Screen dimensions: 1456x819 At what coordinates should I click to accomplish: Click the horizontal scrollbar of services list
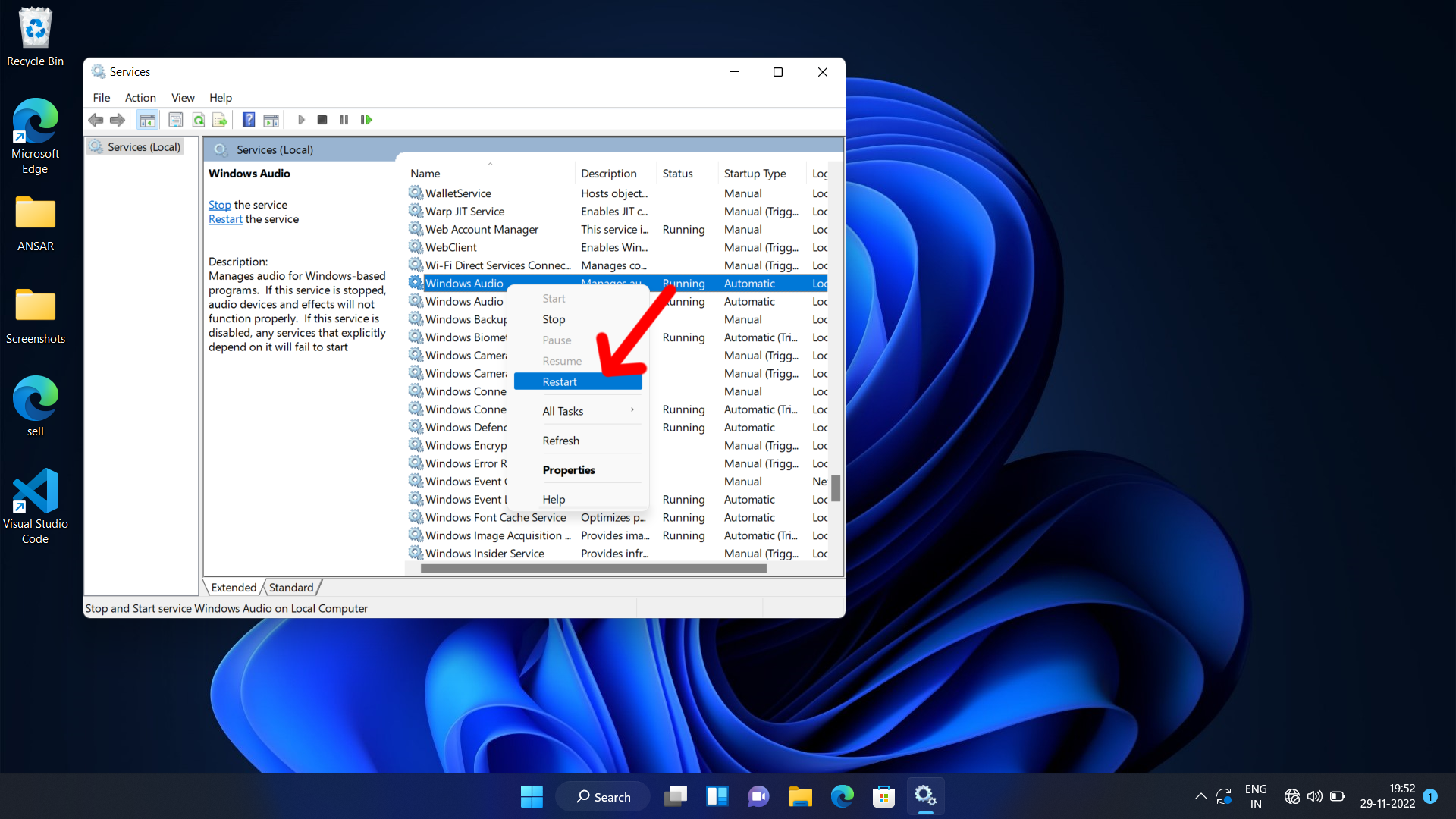(x=593, y=569)
